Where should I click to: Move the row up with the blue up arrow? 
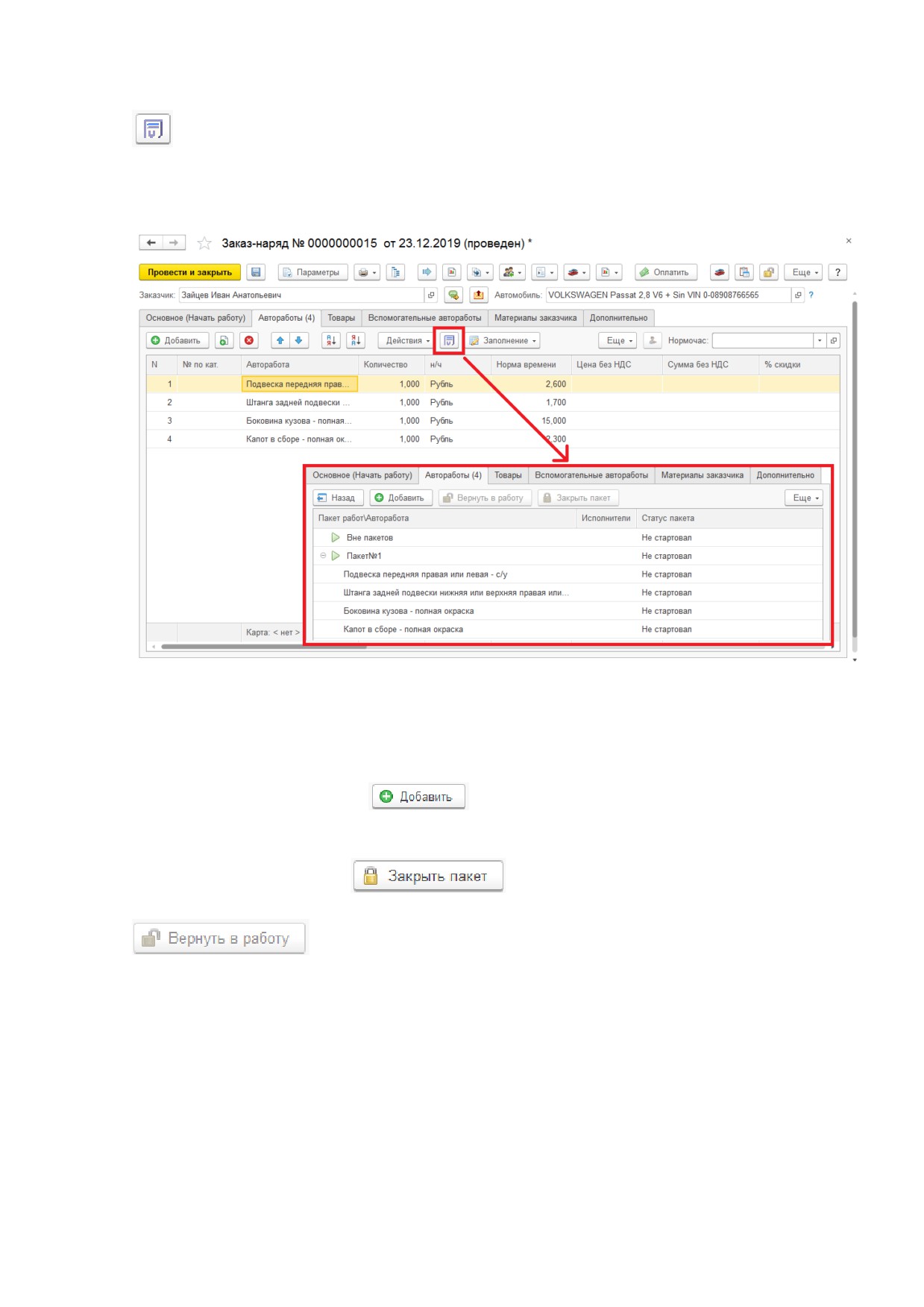[x=280, y=341]
